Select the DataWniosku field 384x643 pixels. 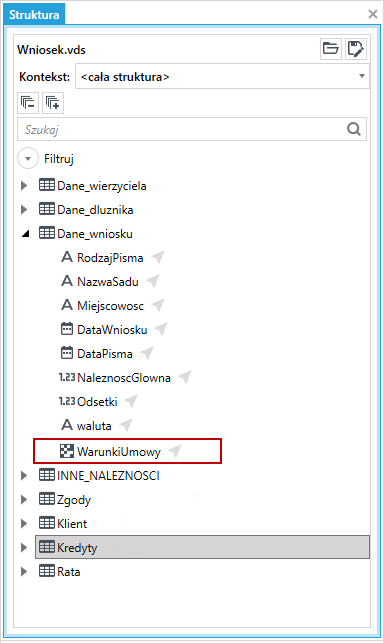click(x=112, y=330)
